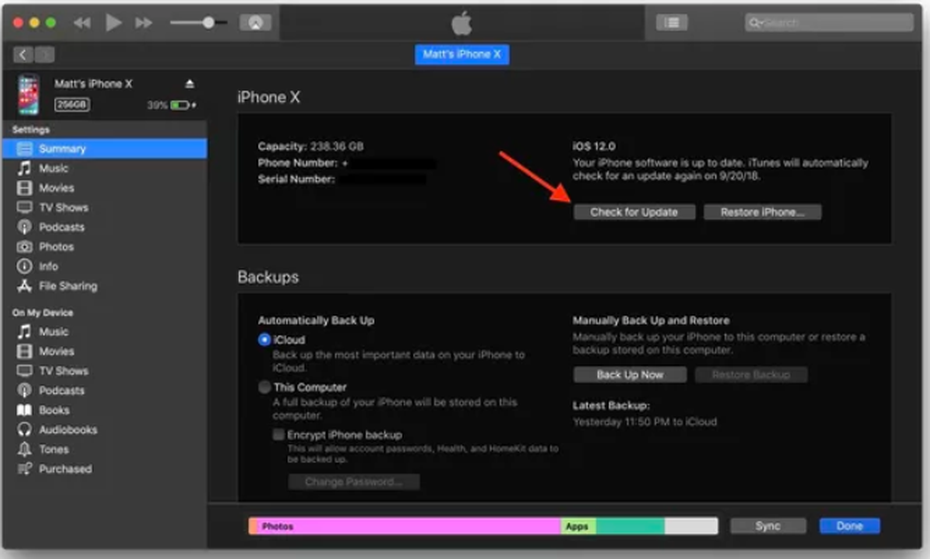Image resolution: width=930 pixels, height=559 pixels.
Task: Click the Apps storage bar segment
Action: tap(578, 526)
